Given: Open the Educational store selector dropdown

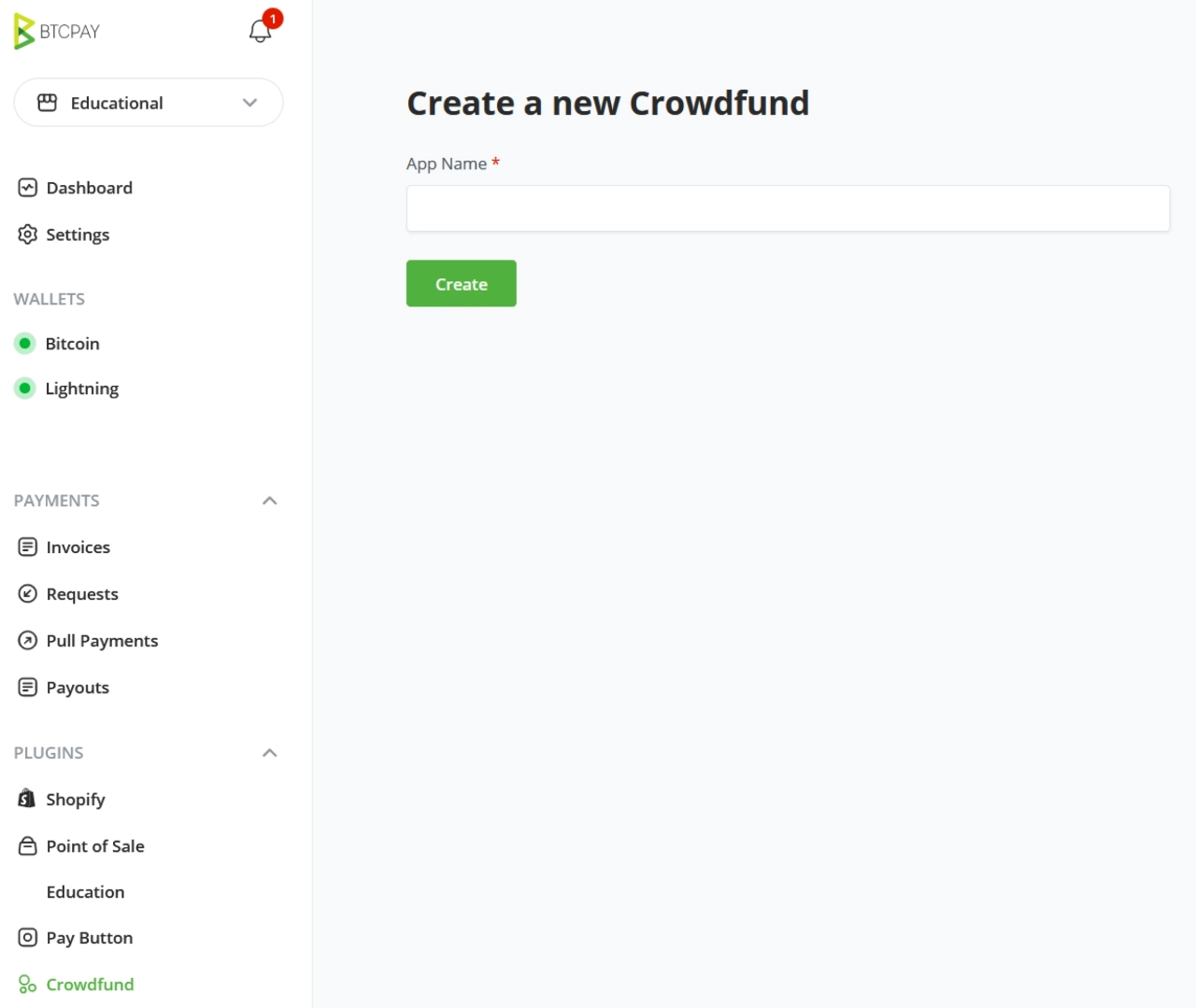Looking at the screenshot, I should [x=149, y=103].
